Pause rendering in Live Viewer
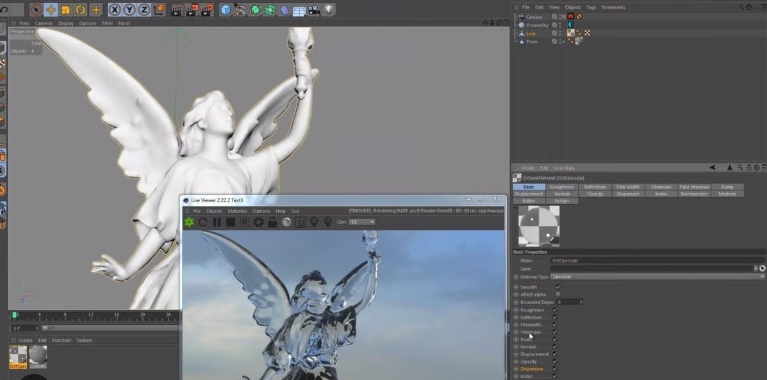This screenshot has width=767, height=380. tap(217, 223)
